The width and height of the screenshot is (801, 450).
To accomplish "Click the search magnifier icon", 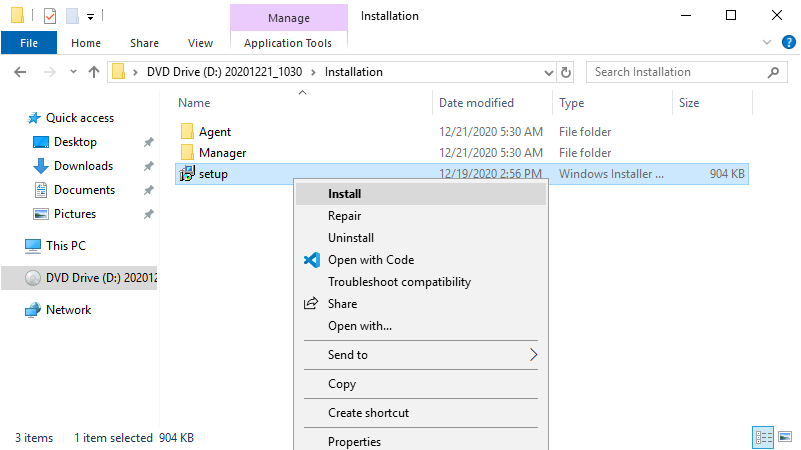I will pyautogui.click(x=772, y=72).
